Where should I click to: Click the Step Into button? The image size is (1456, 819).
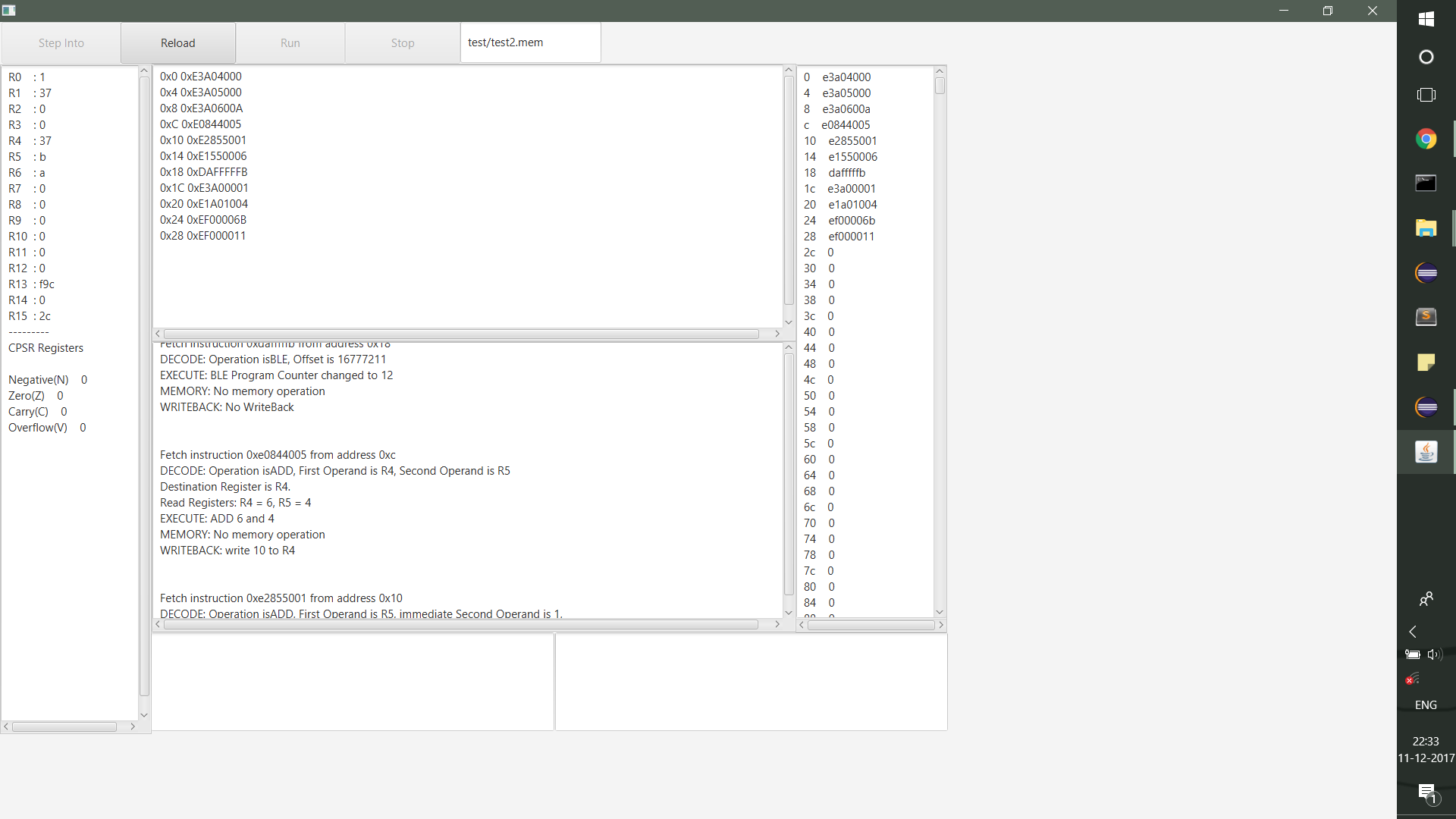(x=60, y=42)
